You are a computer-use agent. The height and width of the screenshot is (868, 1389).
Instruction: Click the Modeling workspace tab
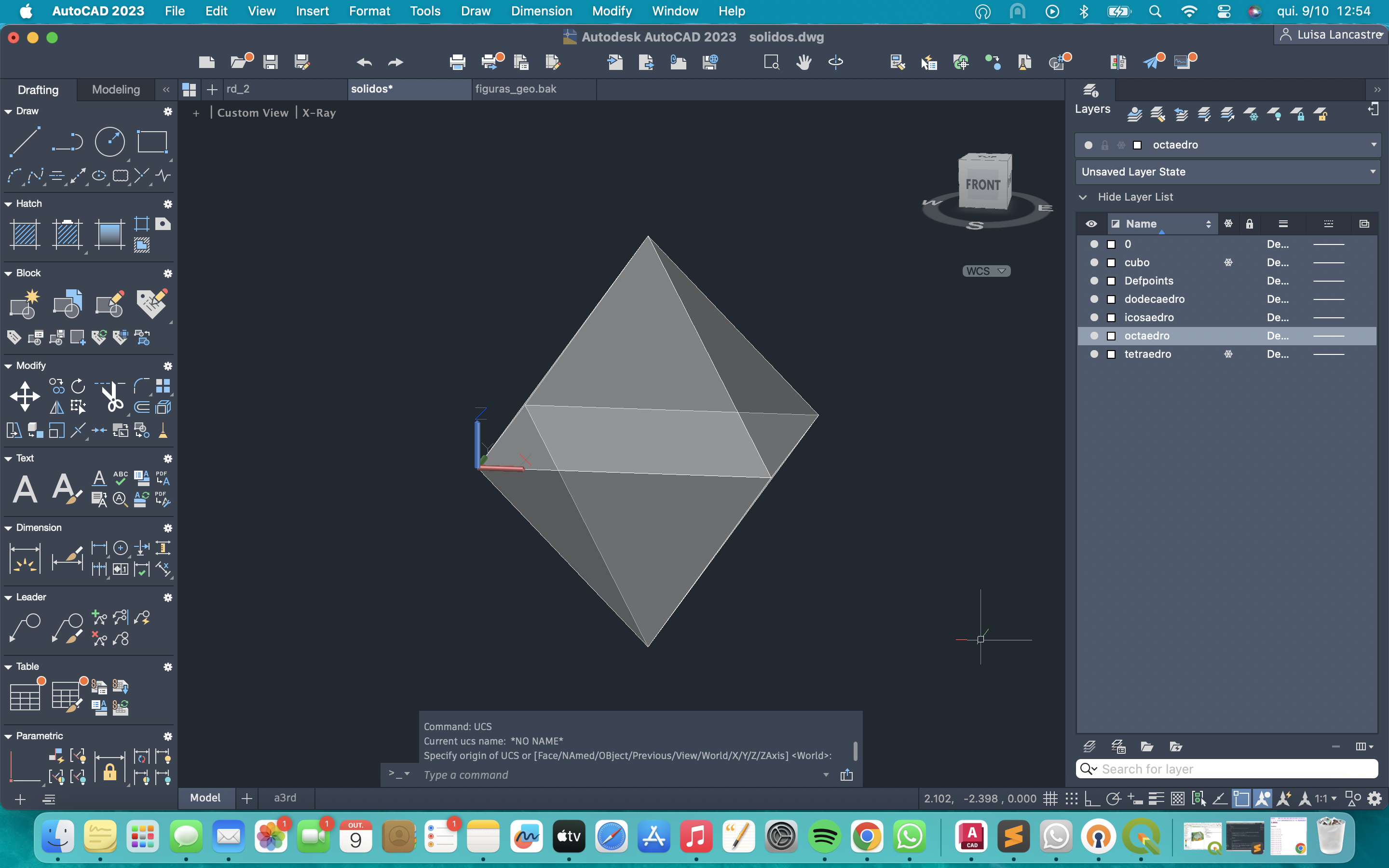click(116, 90)
